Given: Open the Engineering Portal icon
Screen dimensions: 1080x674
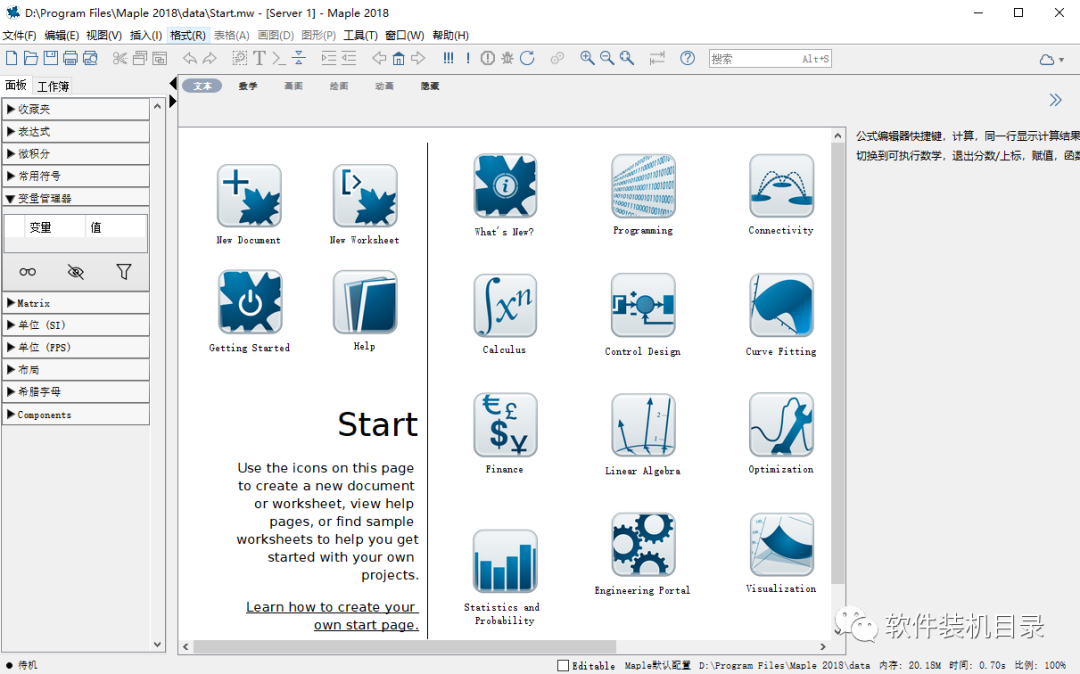Looking at the screenshot, I should pos(643,545).
